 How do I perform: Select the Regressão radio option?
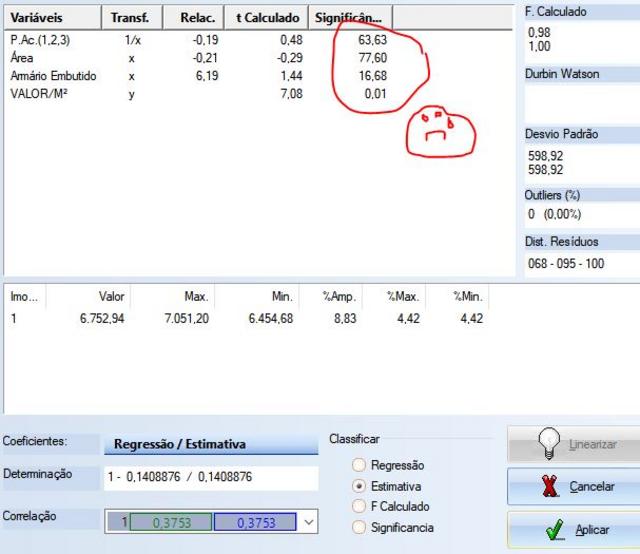[x=359, y=465]
